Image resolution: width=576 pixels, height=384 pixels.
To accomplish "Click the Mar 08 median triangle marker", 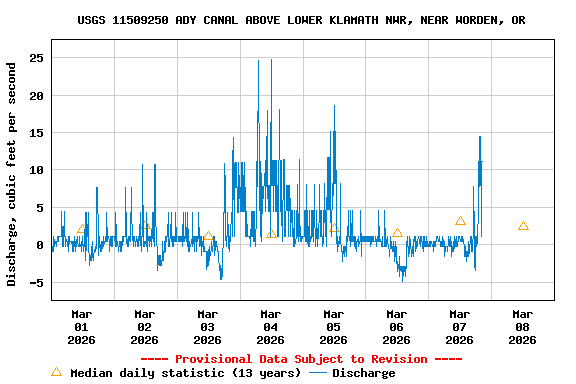I will (x=523, y=226).
